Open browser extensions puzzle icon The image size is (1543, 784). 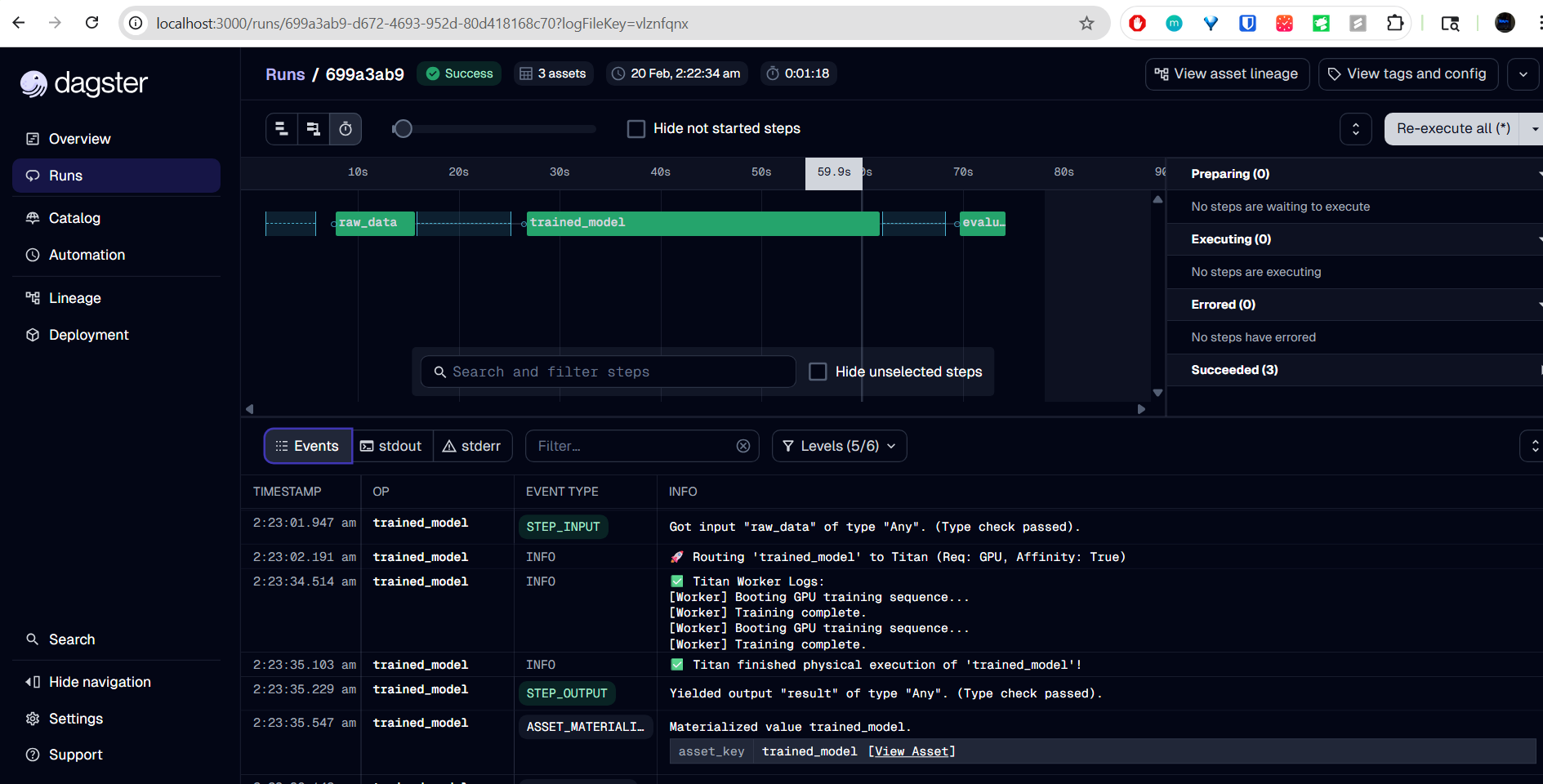coord(1395,24)
